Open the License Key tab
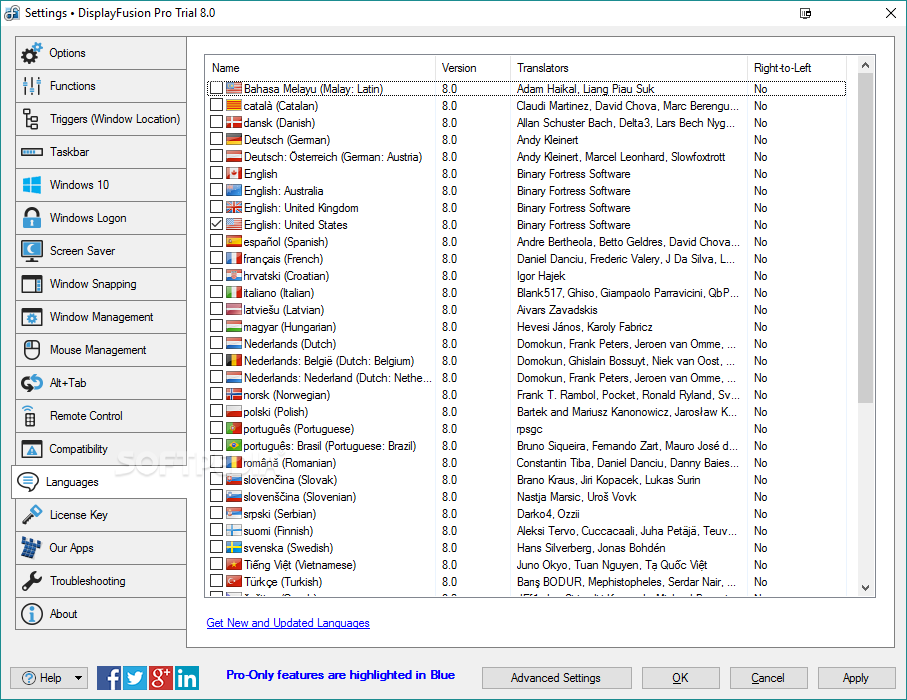Viewport: 907px width, 700px height. (101, 515)
